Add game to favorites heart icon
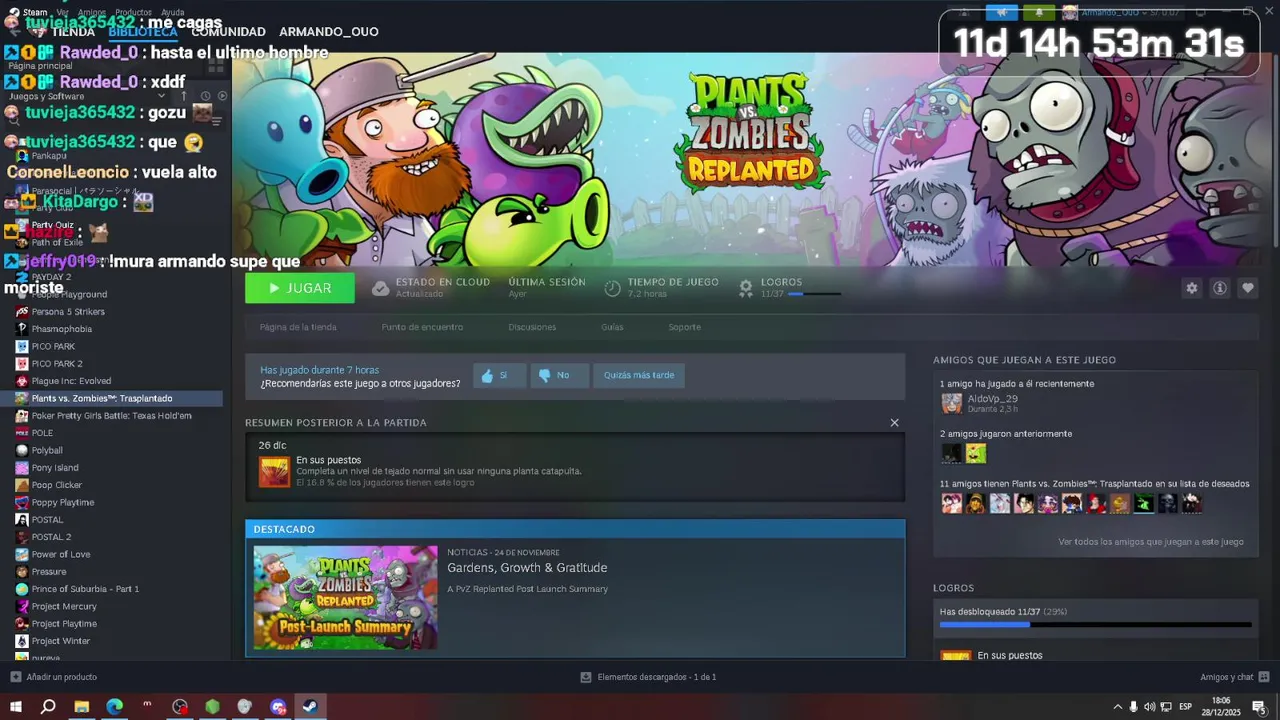This screenshot has height=720, width=1280. (1248, 288)
